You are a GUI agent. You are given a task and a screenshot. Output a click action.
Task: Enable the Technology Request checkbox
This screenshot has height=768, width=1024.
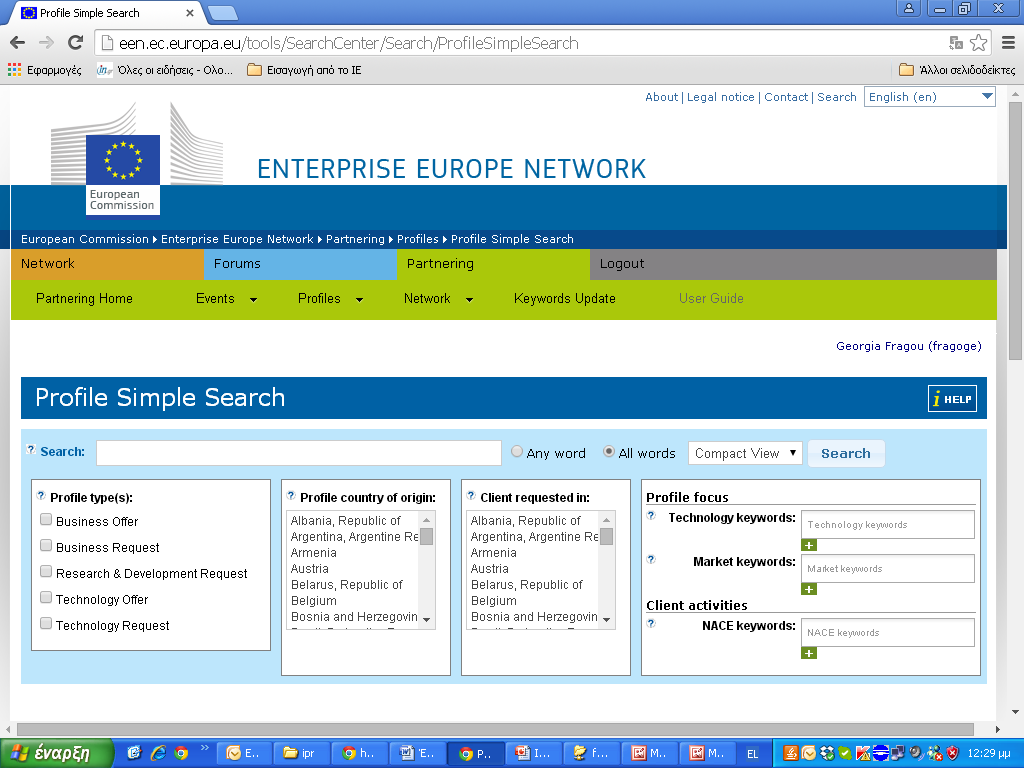pyautogui.click(x=46, y=624)
